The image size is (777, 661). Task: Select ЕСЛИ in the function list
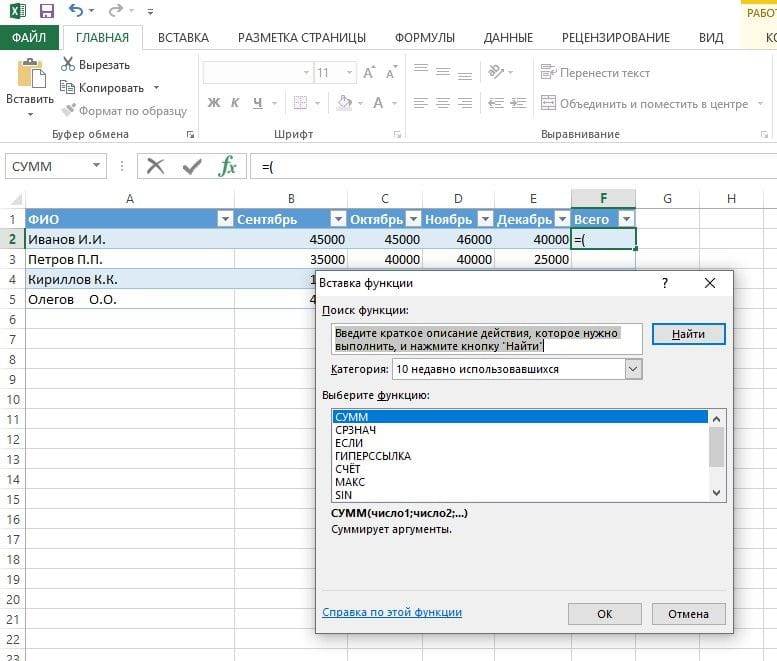[520, 443]
